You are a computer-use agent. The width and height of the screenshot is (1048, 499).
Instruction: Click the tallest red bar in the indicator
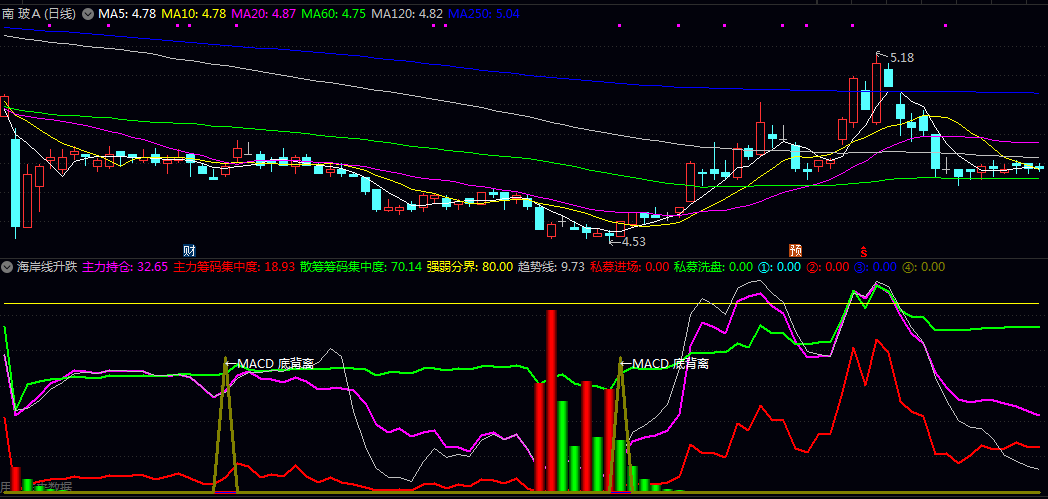pyautogui.click(x=551, y=401)
